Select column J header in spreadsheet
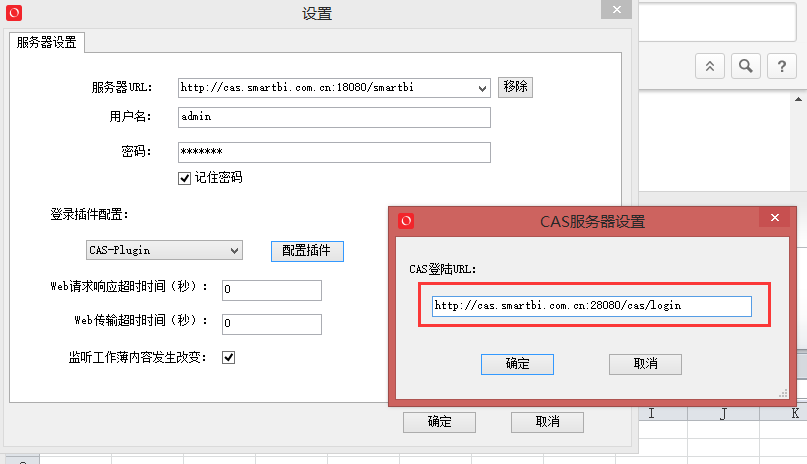The image size is (807, 464). click(x=724, y=413)
